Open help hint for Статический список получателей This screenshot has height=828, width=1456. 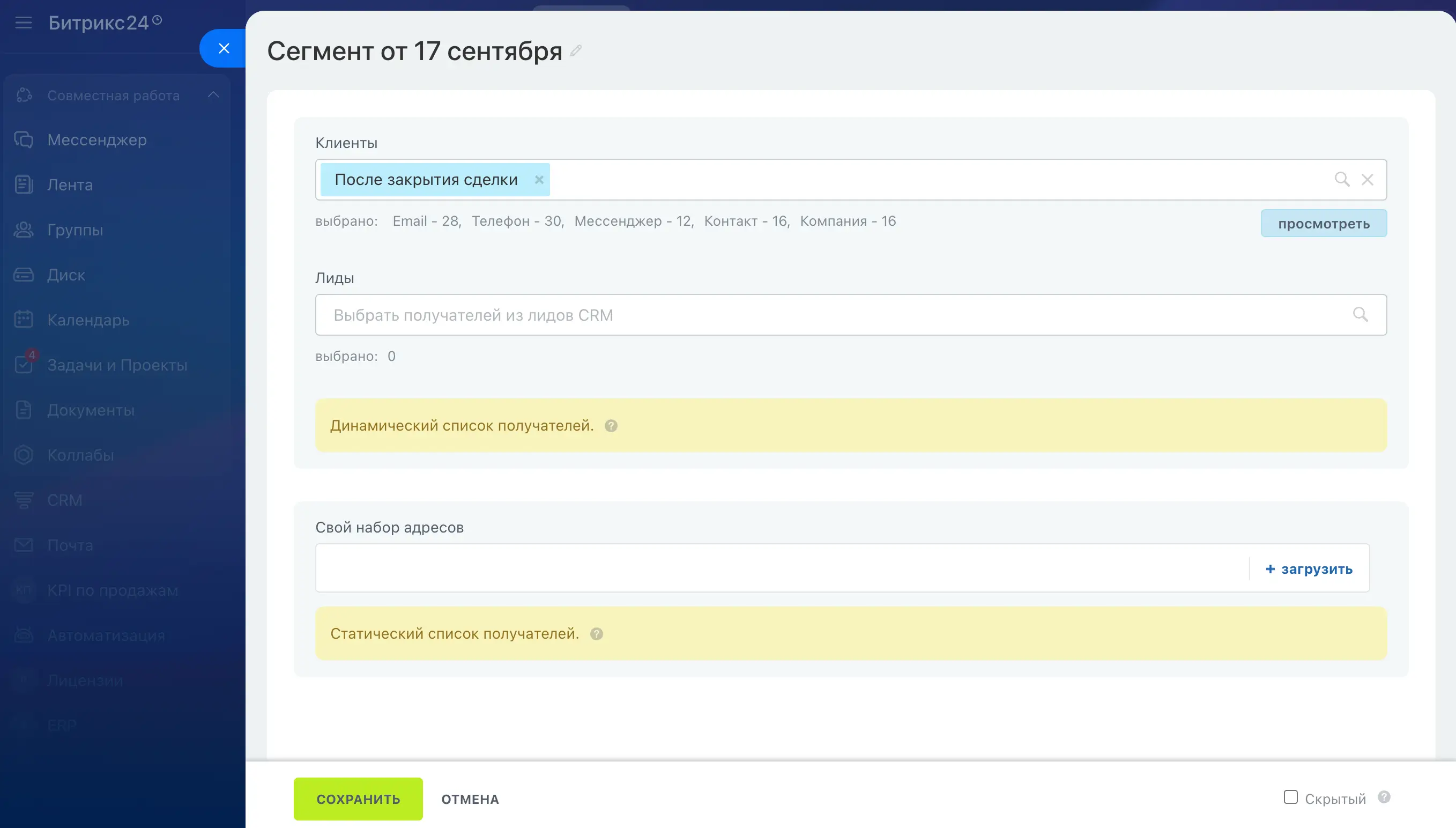pos(596,634)
